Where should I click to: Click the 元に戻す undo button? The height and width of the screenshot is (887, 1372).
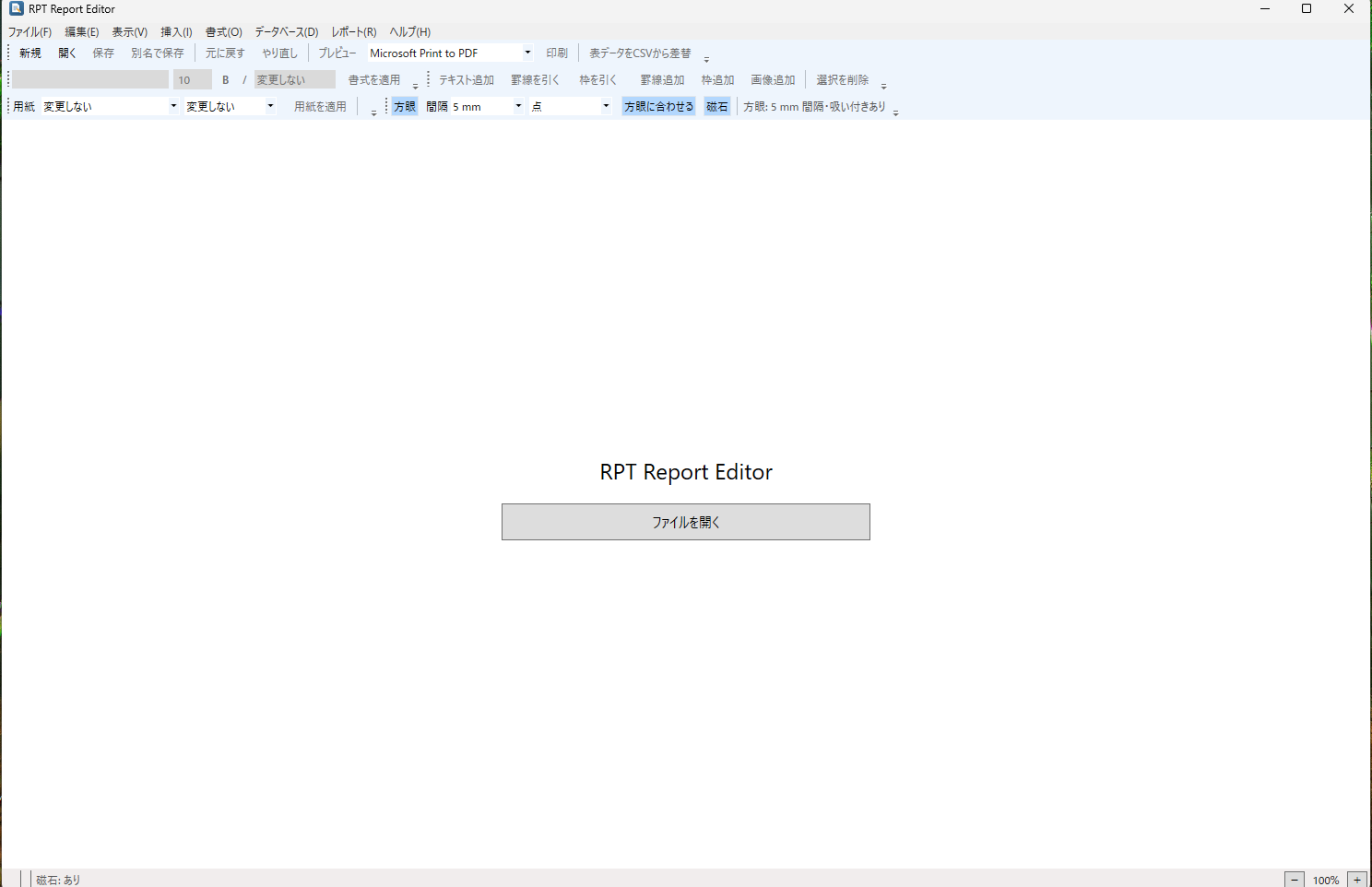tap(225, 53)
